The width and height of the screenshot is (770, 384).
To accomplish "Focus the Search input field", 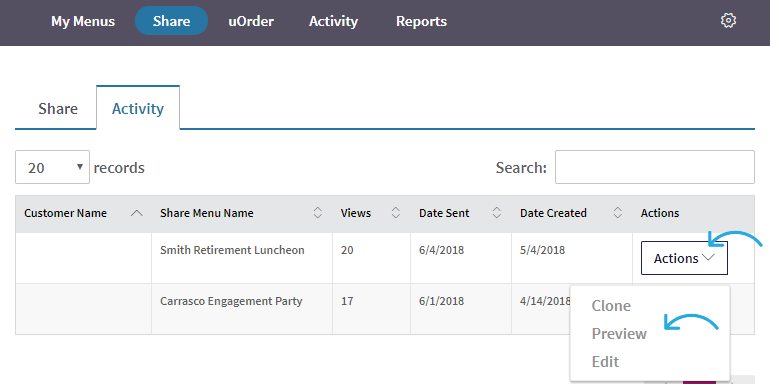I will click(655, 167).
